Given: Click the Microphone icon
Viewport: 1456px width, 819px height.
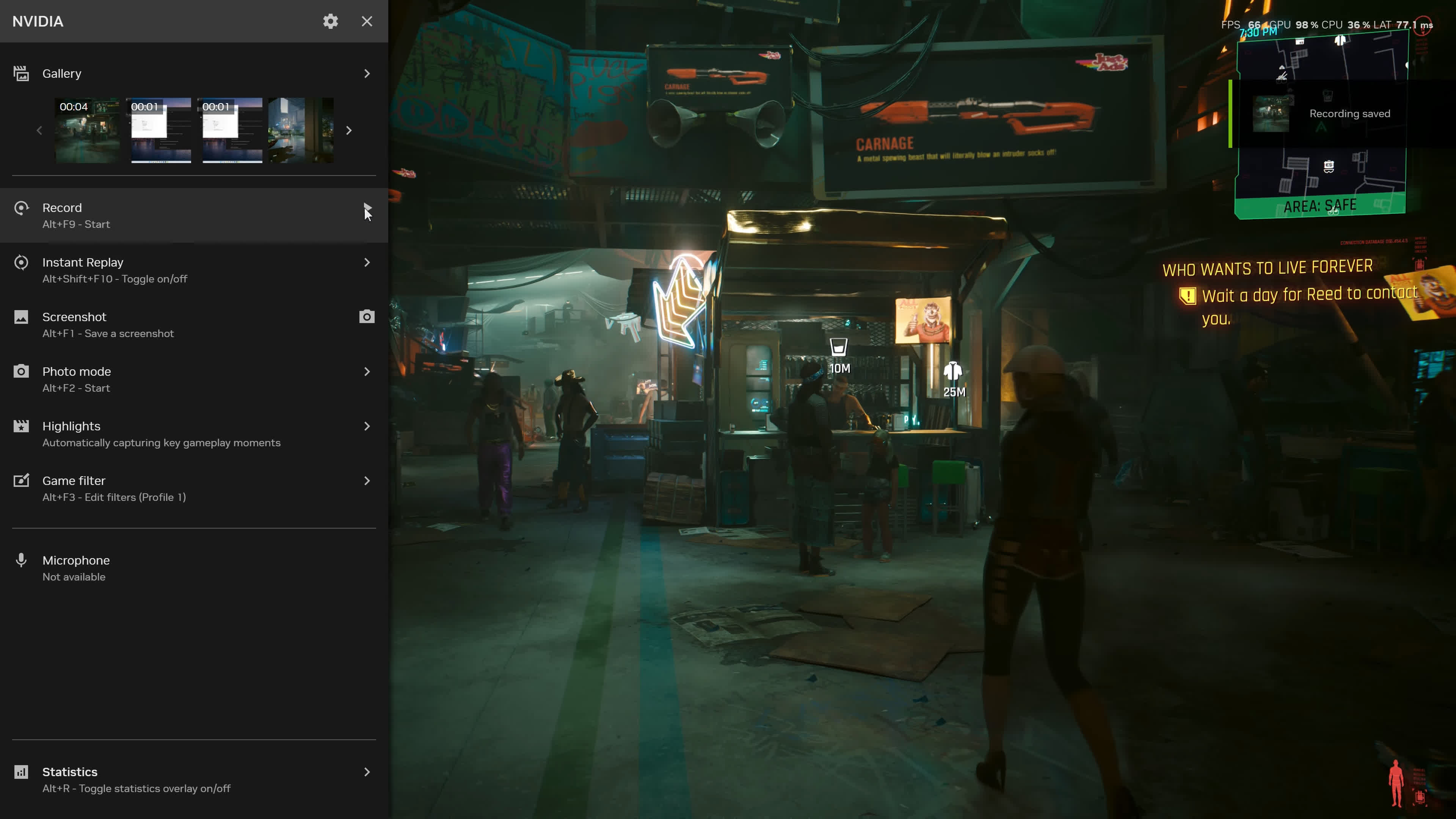Looking at the screenshot, I should [x=21, y=560].
